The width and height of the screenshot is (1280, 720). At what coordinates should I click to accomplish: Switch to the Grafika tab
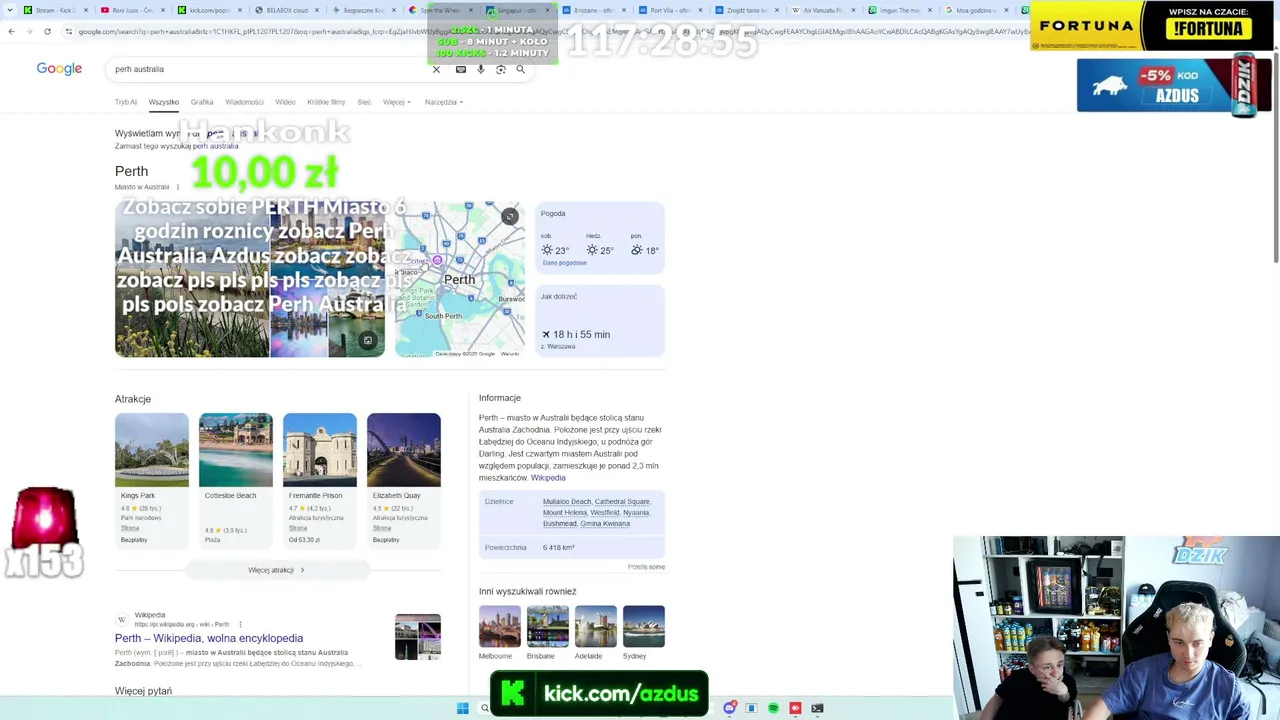point(202,102)
